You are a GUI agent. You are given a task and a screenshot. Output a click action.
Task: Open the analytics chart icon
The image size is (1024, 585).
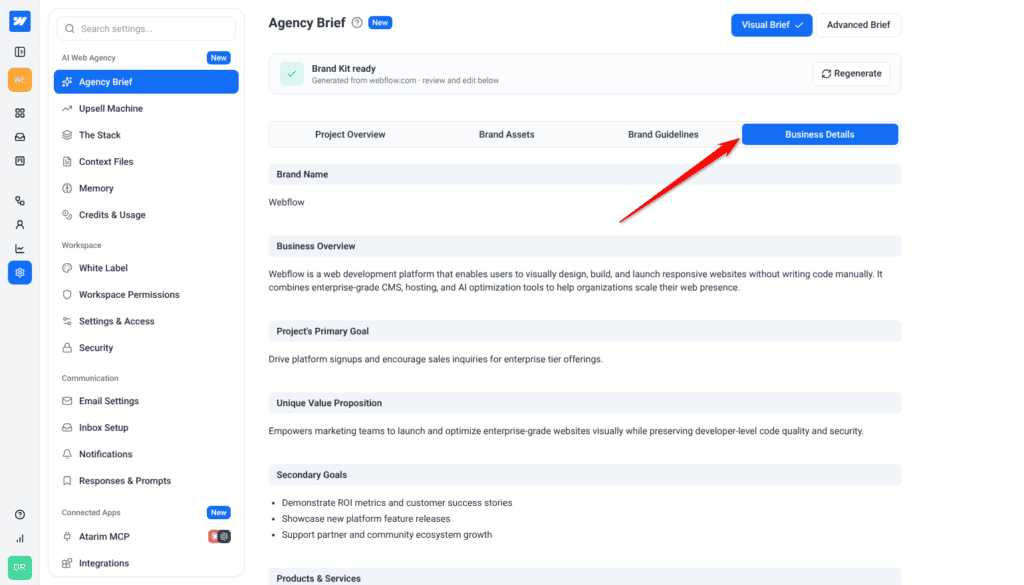click(20, 249)
